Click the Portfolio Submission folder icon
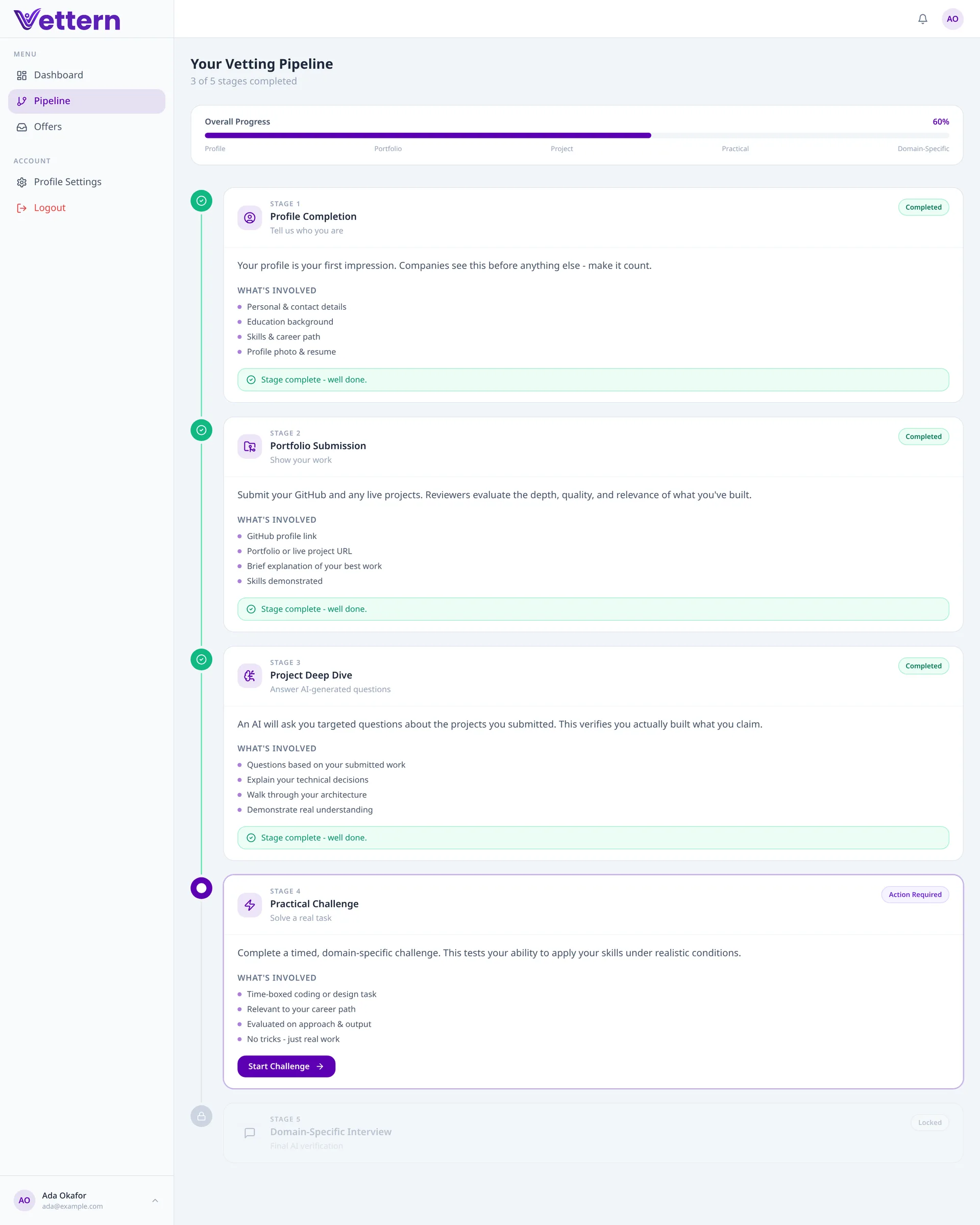The image size is (980, 1225). click(250, 447)
